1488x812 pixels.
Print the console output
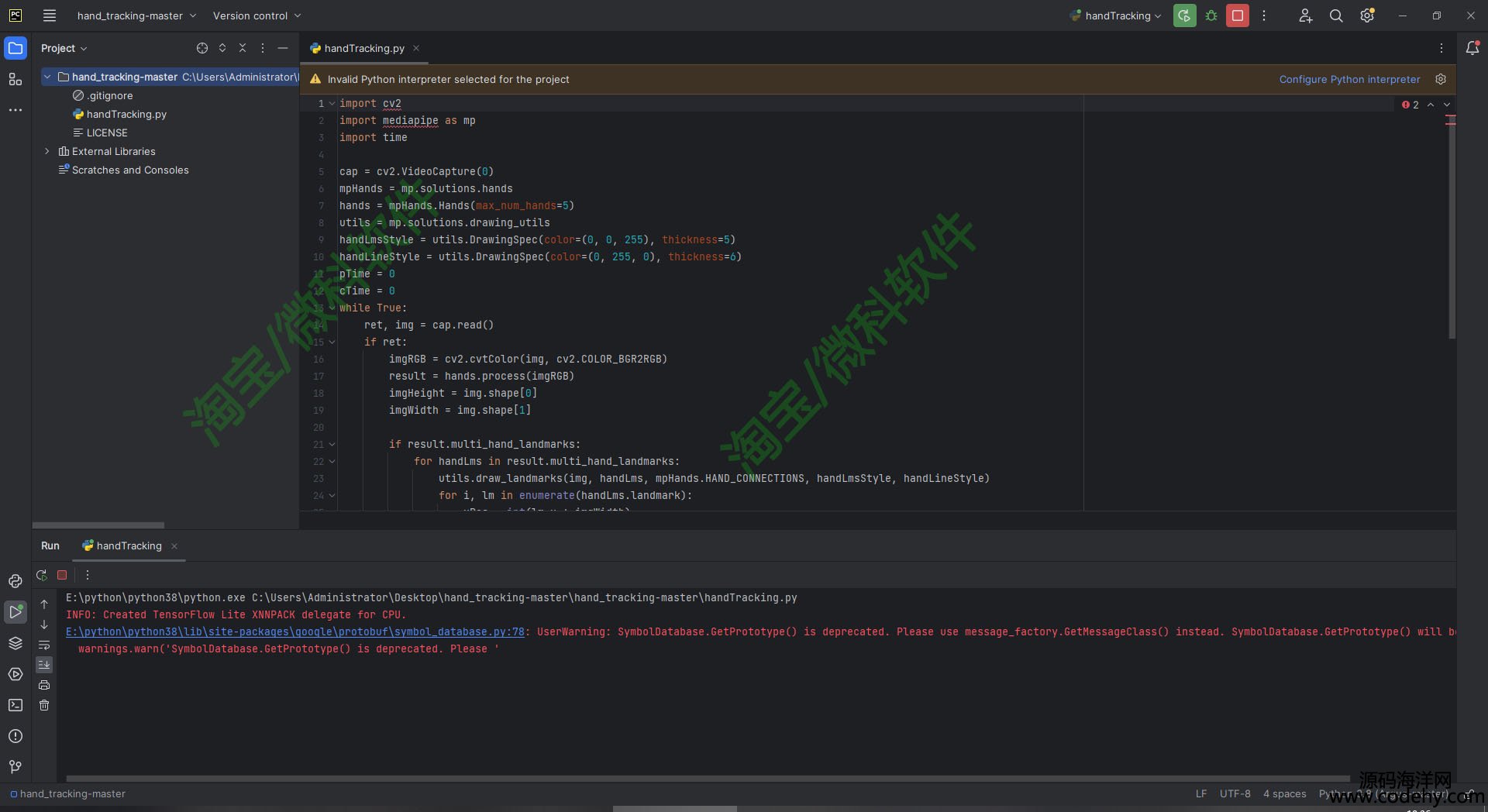pyautogui.click(x=44, y=685)
